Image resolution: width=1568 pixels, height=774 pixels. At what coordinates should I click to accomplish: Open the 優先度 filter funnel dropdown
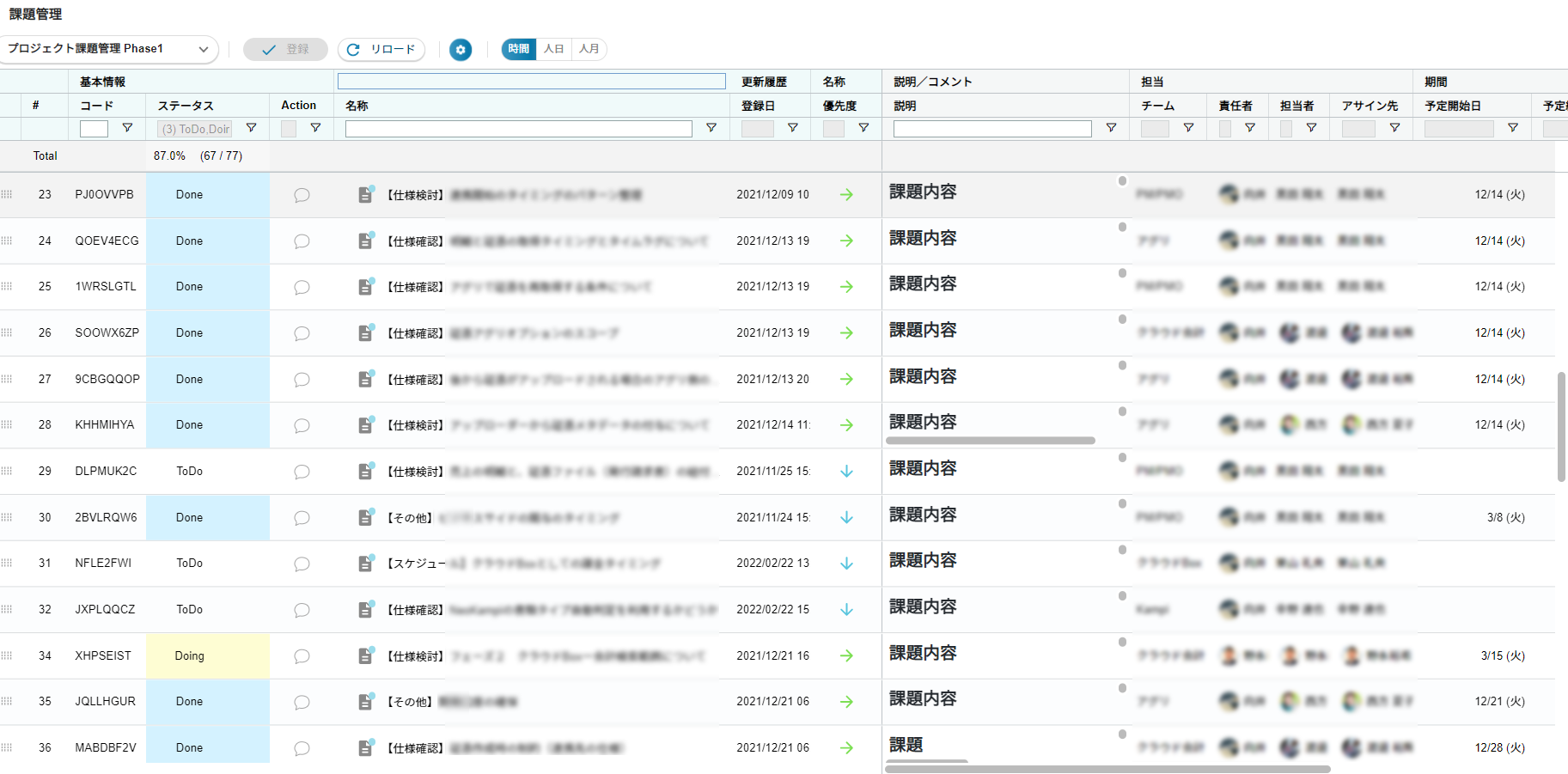coord(863,128)
